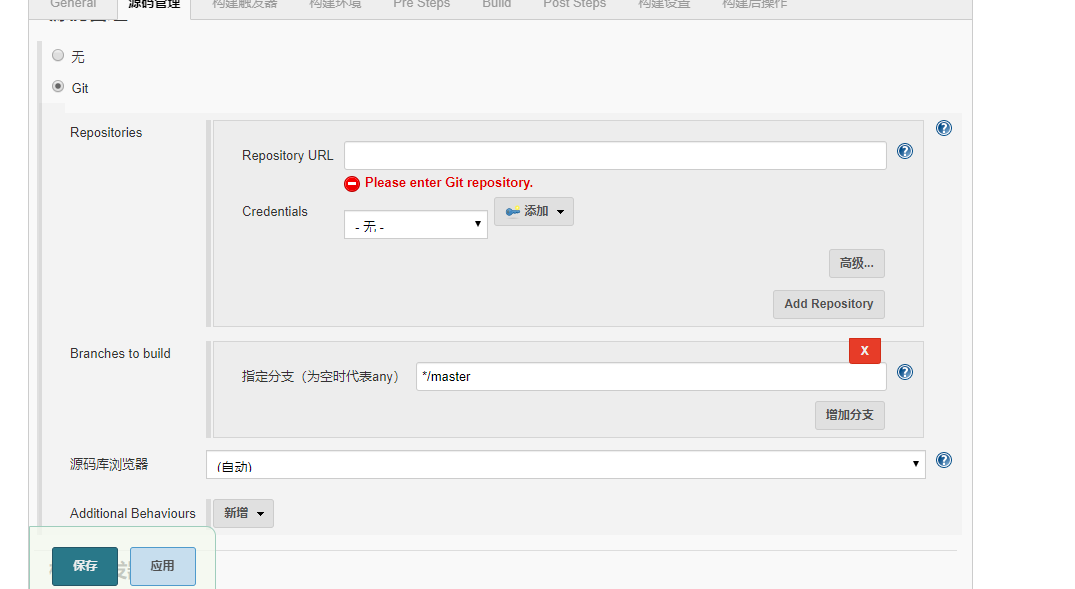
Task: Click the Repositories label
Action: tap(106, 132)
